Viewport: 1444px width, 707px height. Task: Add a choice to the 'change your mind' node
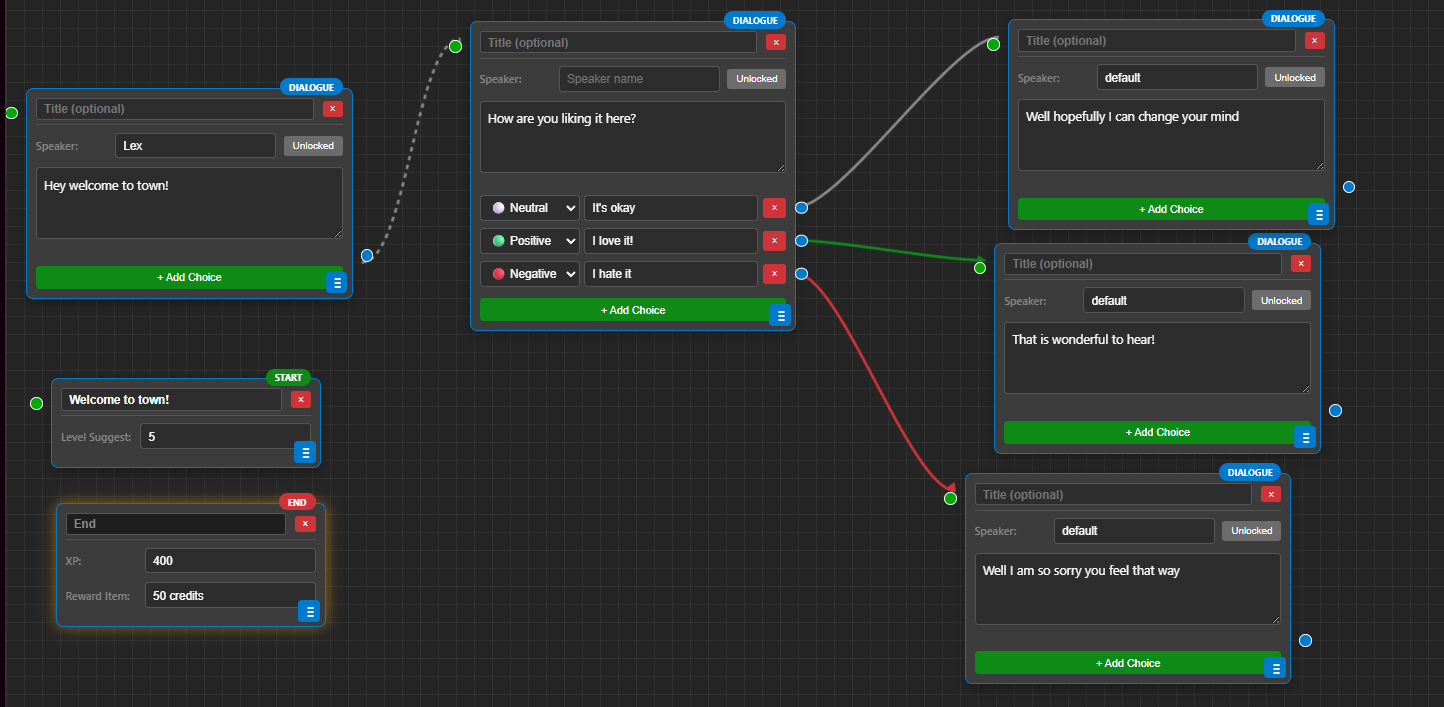[x=1171, y=209]
